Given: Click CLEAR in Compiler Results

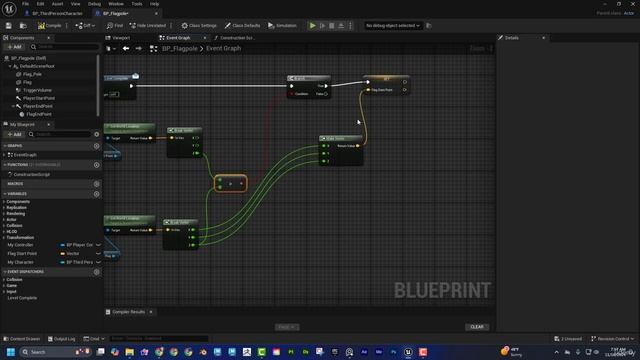Looking at the screenshot, I should (x=477, y=327).
